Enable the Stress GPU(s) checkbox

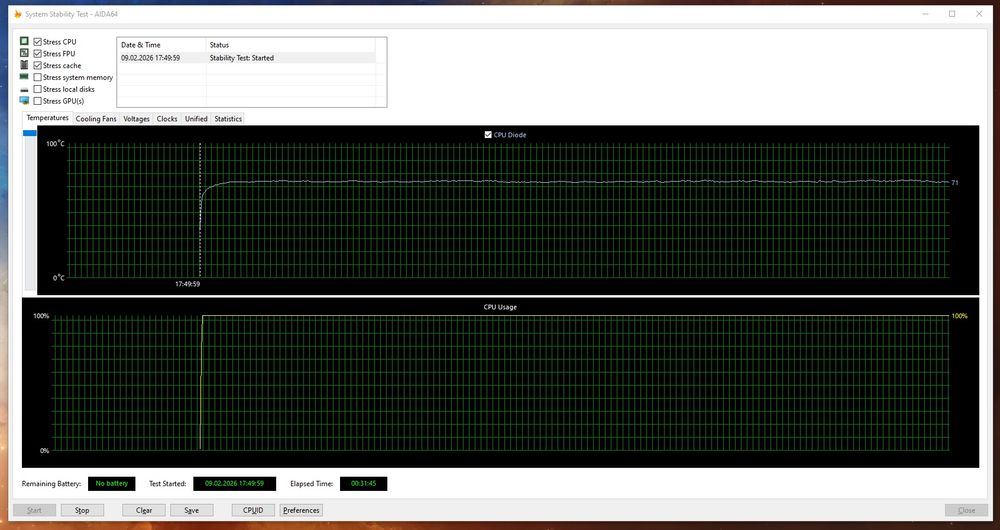tap(38, 101)
